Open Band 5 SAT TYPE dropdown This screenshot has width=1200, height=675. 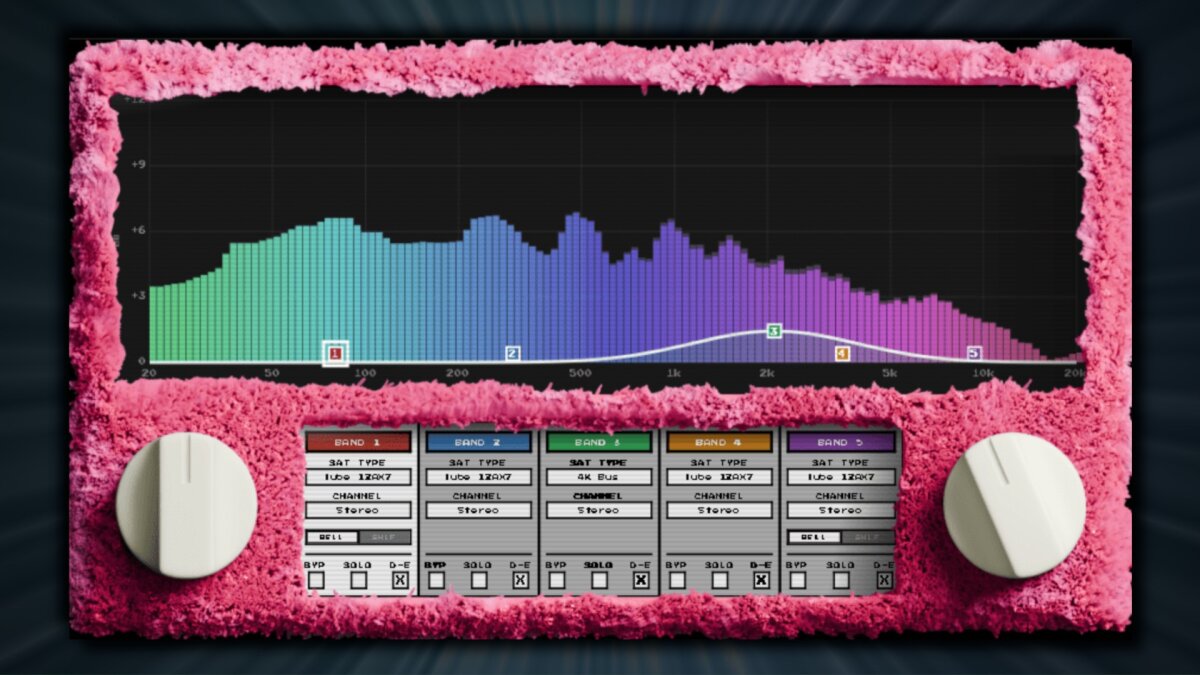tap(841, 477)
